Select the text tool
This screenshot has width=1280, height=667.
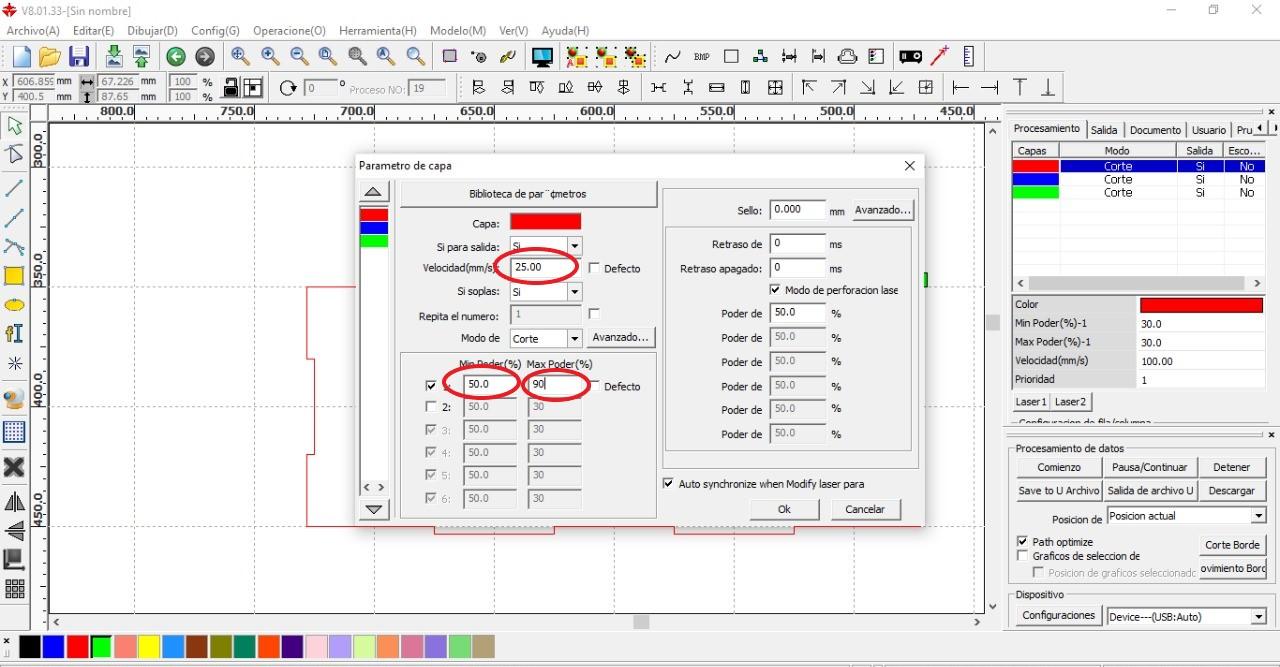pos(14,333)
